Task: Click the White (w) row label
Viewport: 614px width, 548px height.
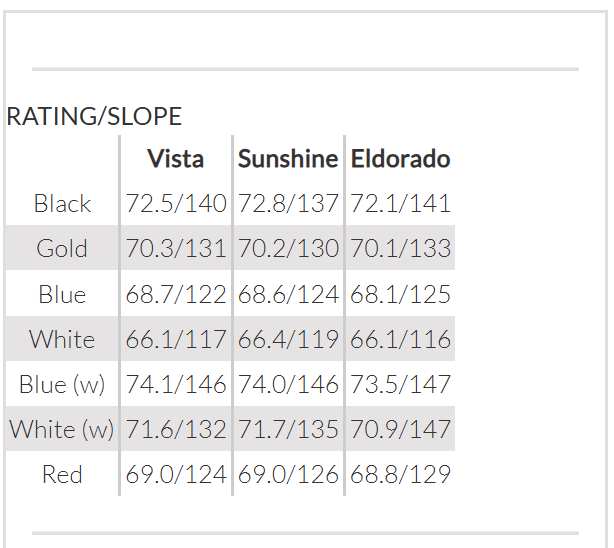Action: (x=62, y=430)
